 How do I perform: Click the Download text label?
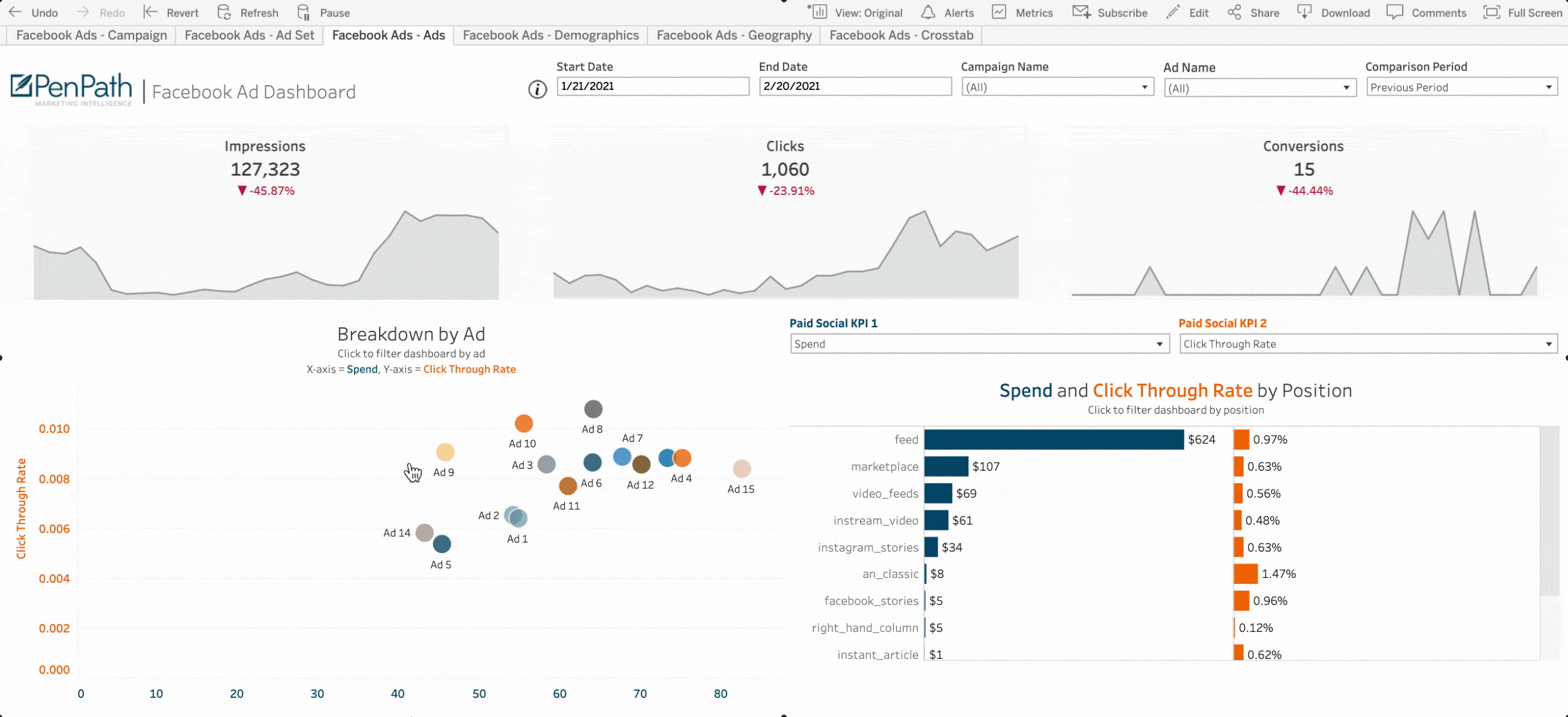tap(1345, 13)
